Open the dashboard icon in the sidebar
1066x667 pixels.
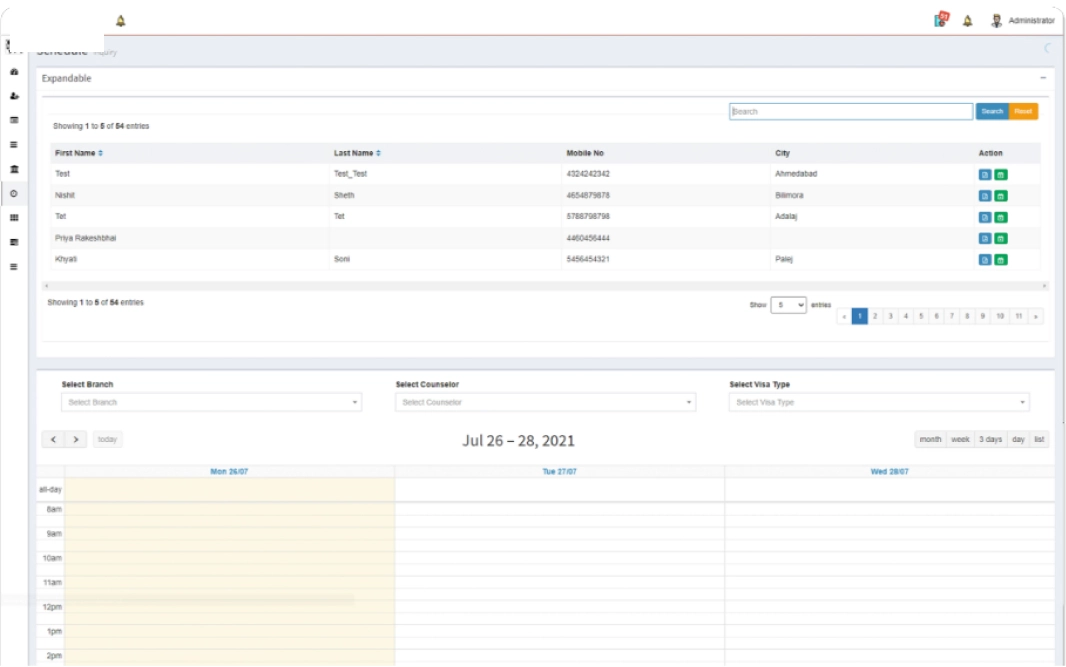point(14,72)
